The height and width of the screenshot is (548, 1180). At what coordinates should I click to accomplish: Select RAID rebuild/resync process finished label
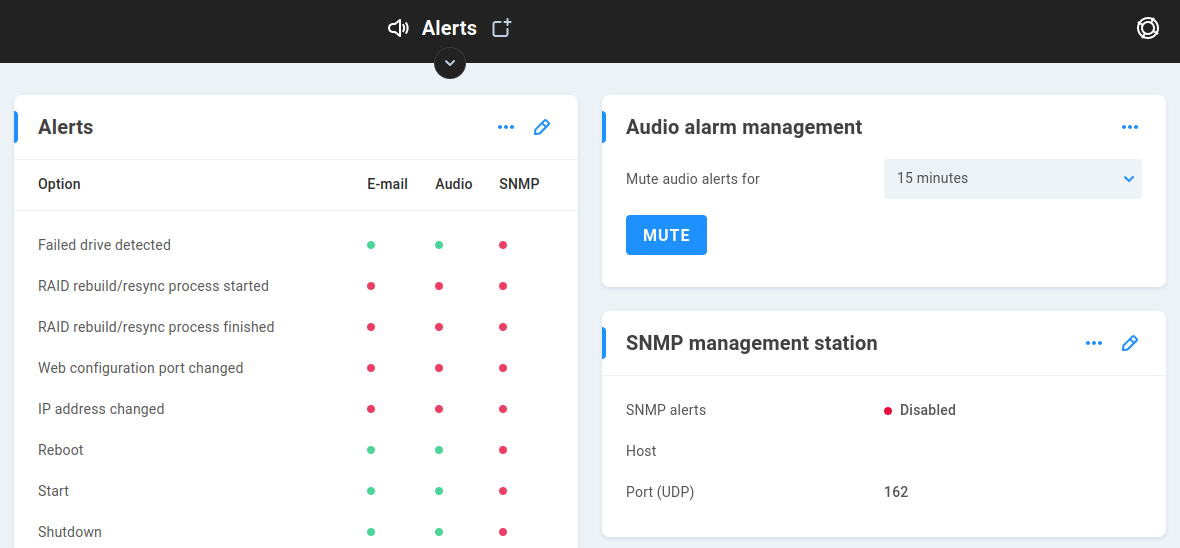[157, 327]
